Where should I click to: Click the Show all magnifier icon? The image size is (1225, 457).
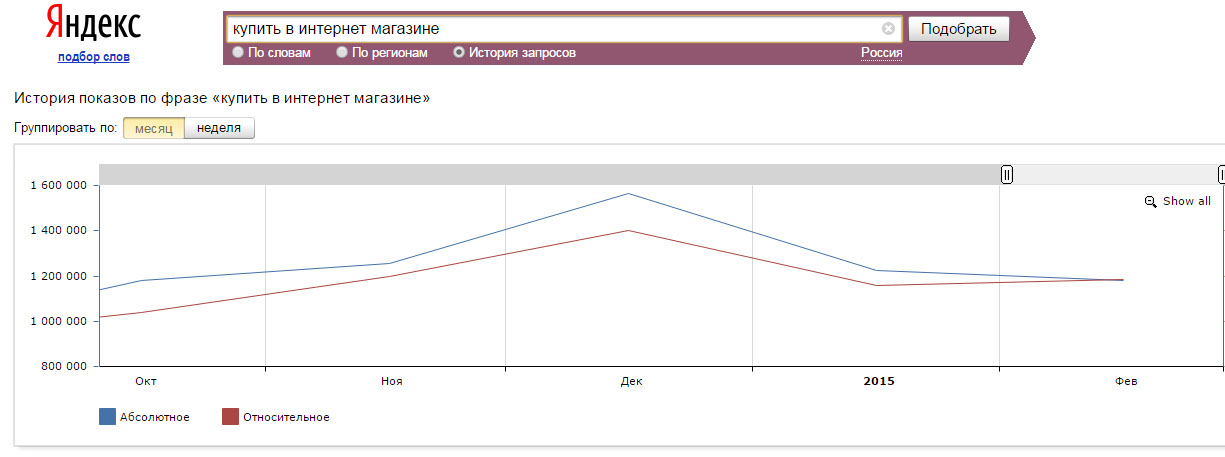[1150, 202]
